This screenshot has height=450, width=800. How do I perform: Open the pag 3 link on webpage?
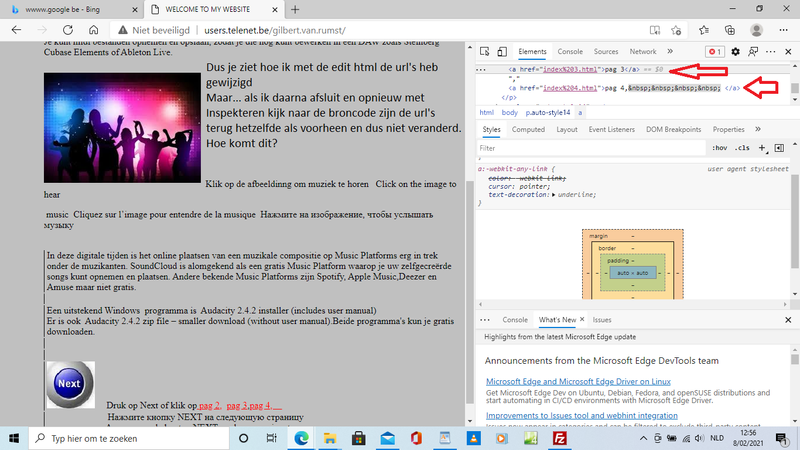pos(237,405)
